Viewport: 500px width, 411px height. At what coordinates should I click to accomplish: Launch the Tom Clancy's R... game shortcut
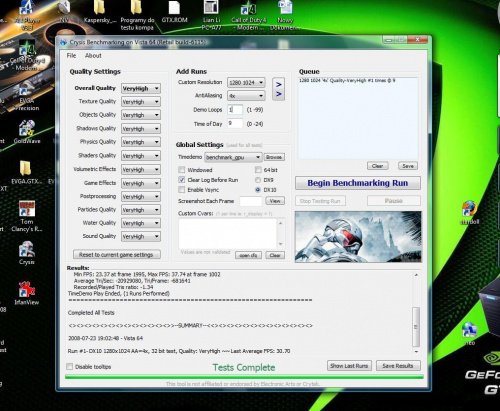click(27, 216)
